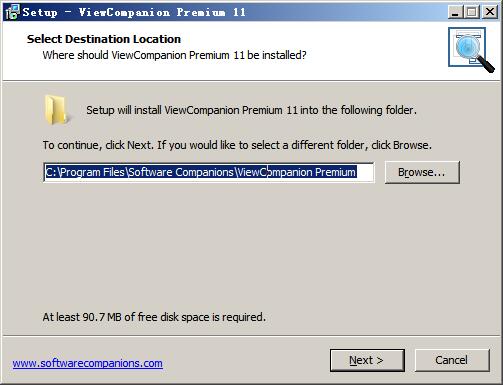Screen dimensions: 503x385
Task: Visit the www.softwarecompanions.com link
Action: coord(88,363)
